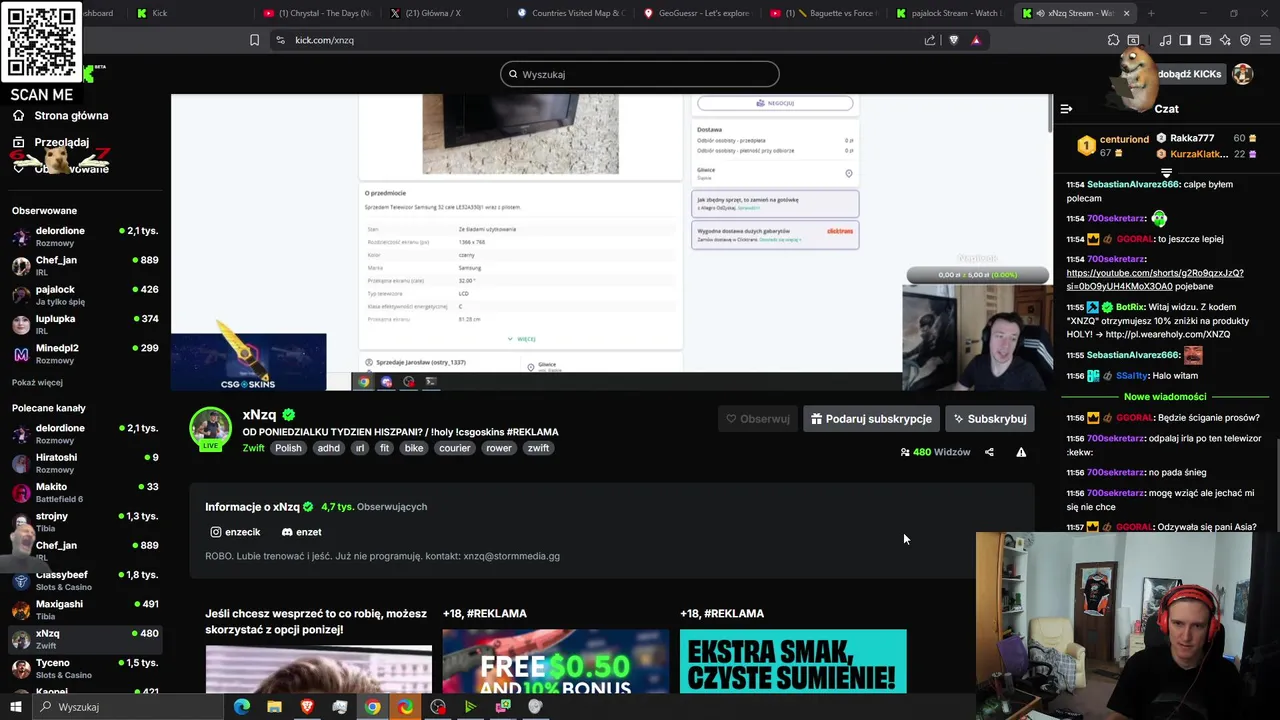This screenshot has height=720, width=1280.
Task: Open the user profile avatar
Action: point(1242,74)
